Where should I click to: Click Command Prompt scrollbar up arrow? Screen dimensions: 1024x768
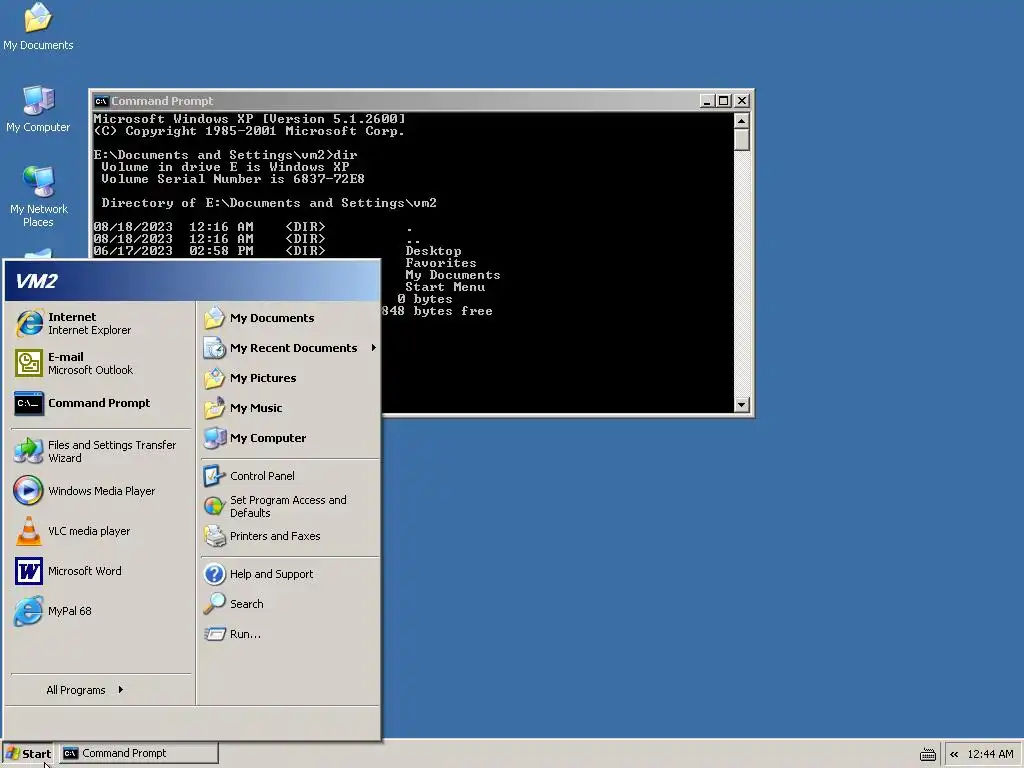tap(741, 121)
